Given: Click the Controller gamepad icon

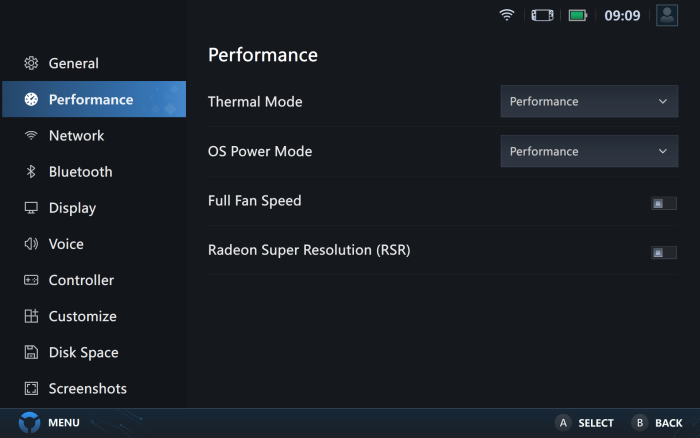Looking at the screenshot, I should pos(31,280).
